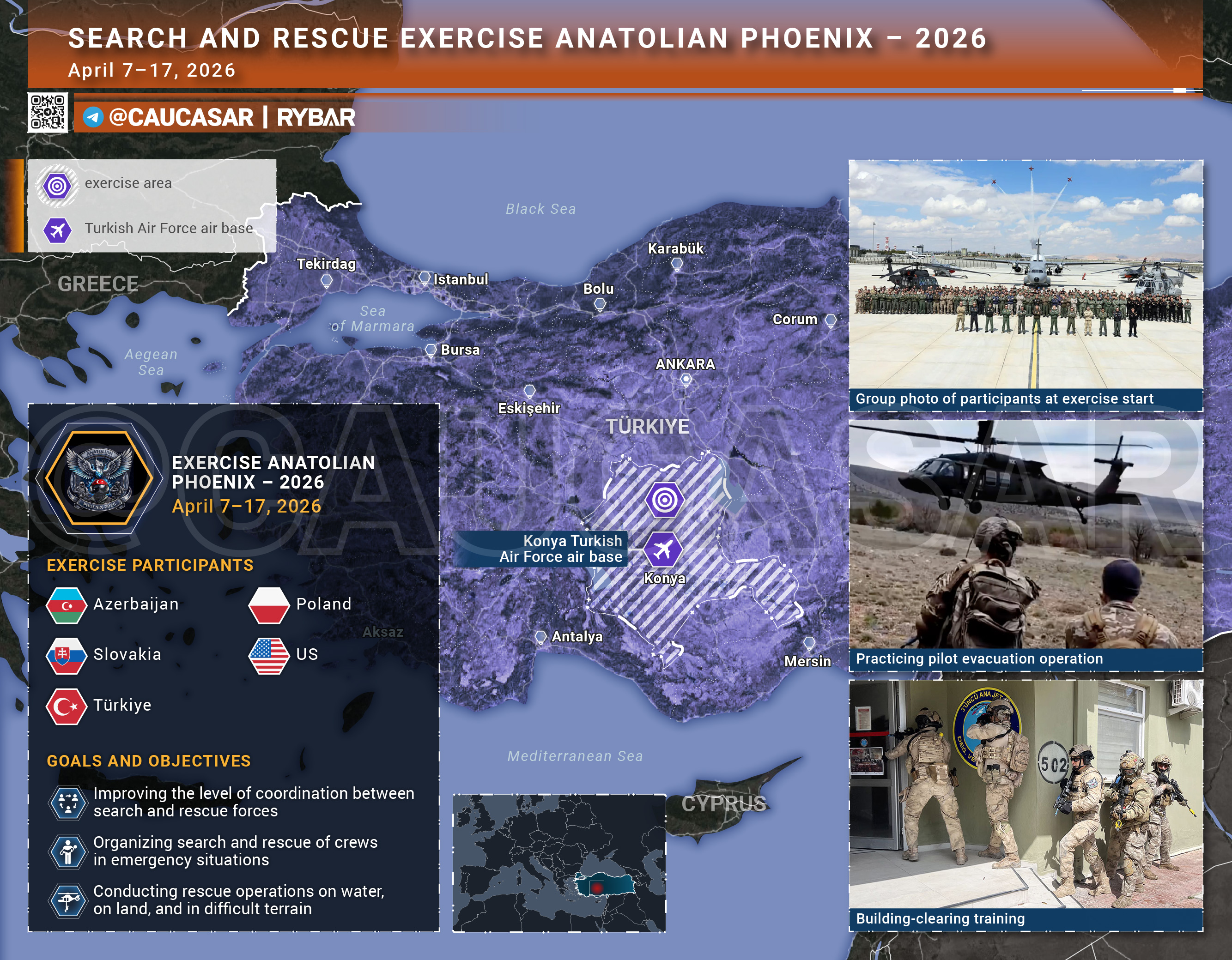This screenshot has width=1232, height=960.
Task: Click the coordination goal icon
Action: (x=68, y=802)
